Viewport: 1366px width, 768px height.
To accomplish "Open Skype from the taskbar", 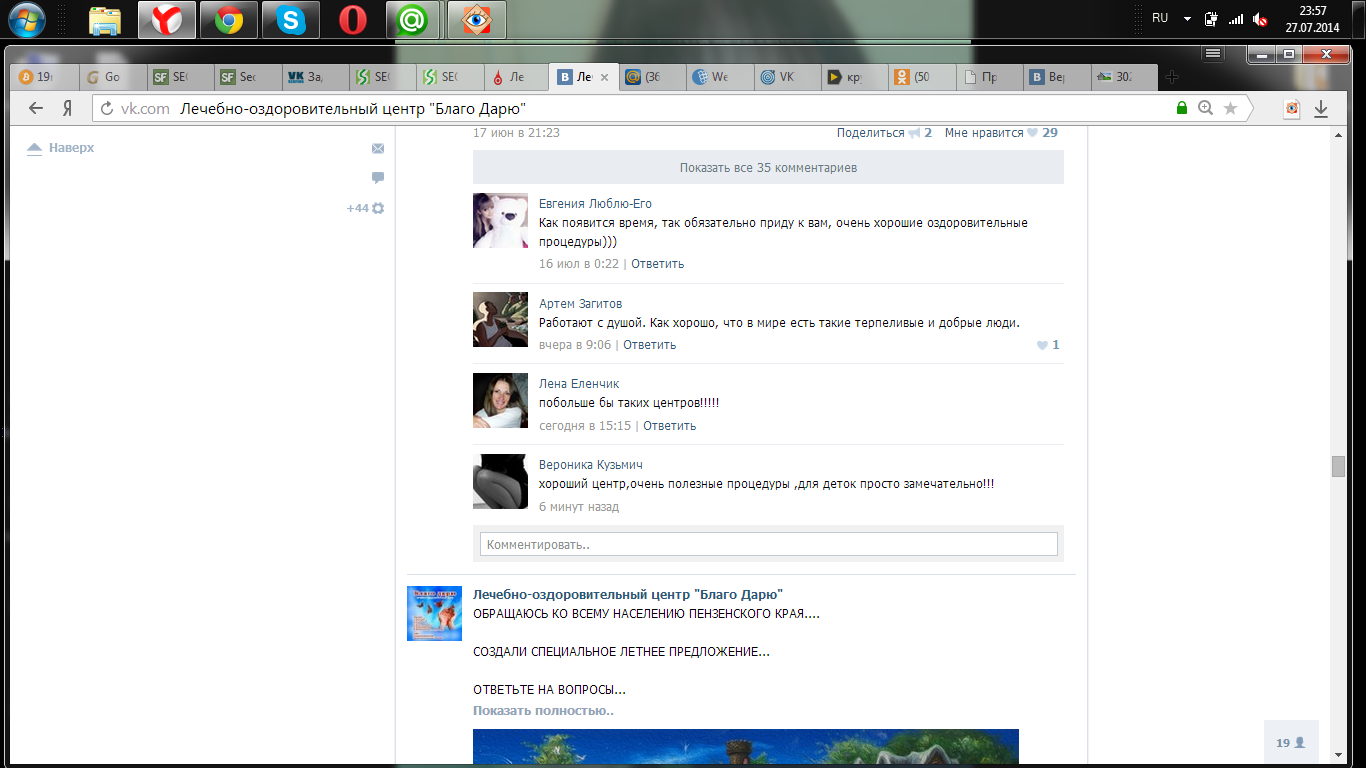I will click(291, 20).
